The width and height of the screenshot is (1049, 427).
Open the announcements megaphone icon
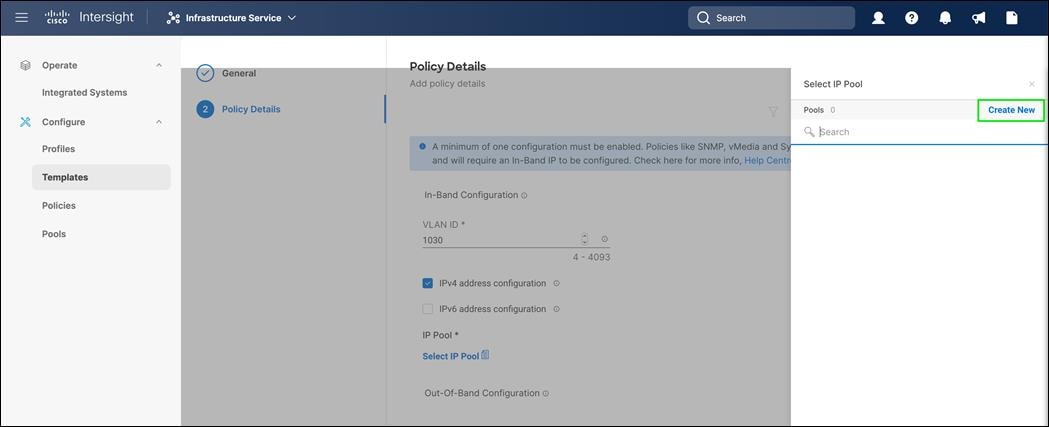(x=978, y=18)
